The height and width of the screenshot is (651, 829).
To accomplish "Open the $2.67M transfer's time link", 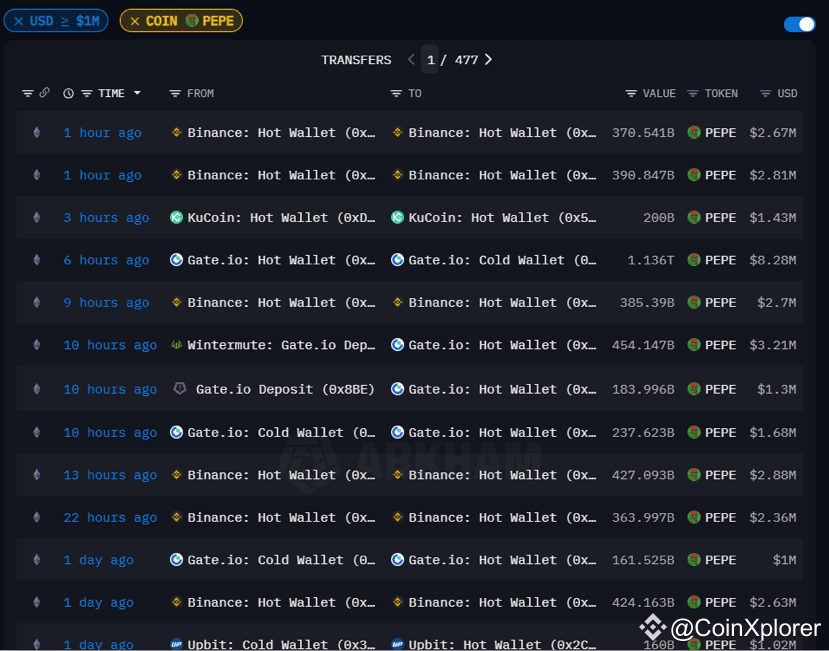I will 103,133.
